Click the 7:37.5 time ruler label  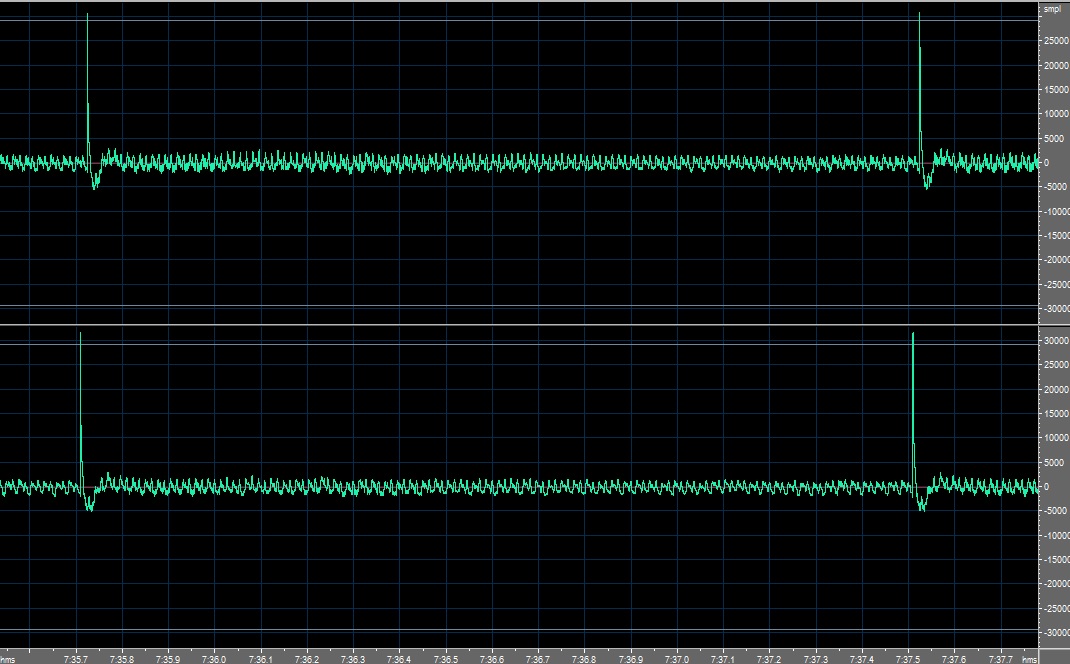(908, 659)
